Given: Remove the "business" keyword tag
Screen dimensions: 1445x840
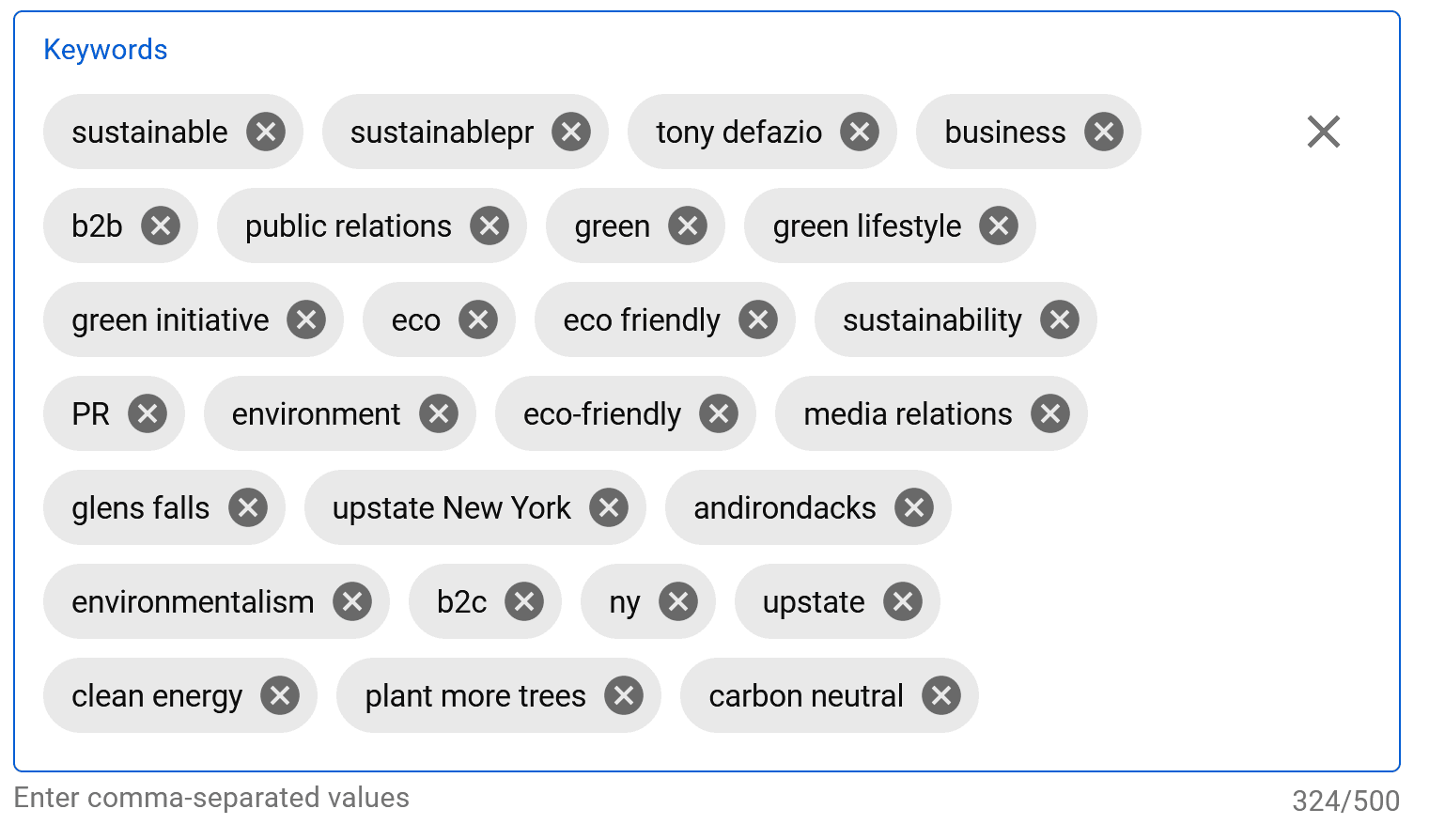Looking at the screenshot, I should point(1103,132).
